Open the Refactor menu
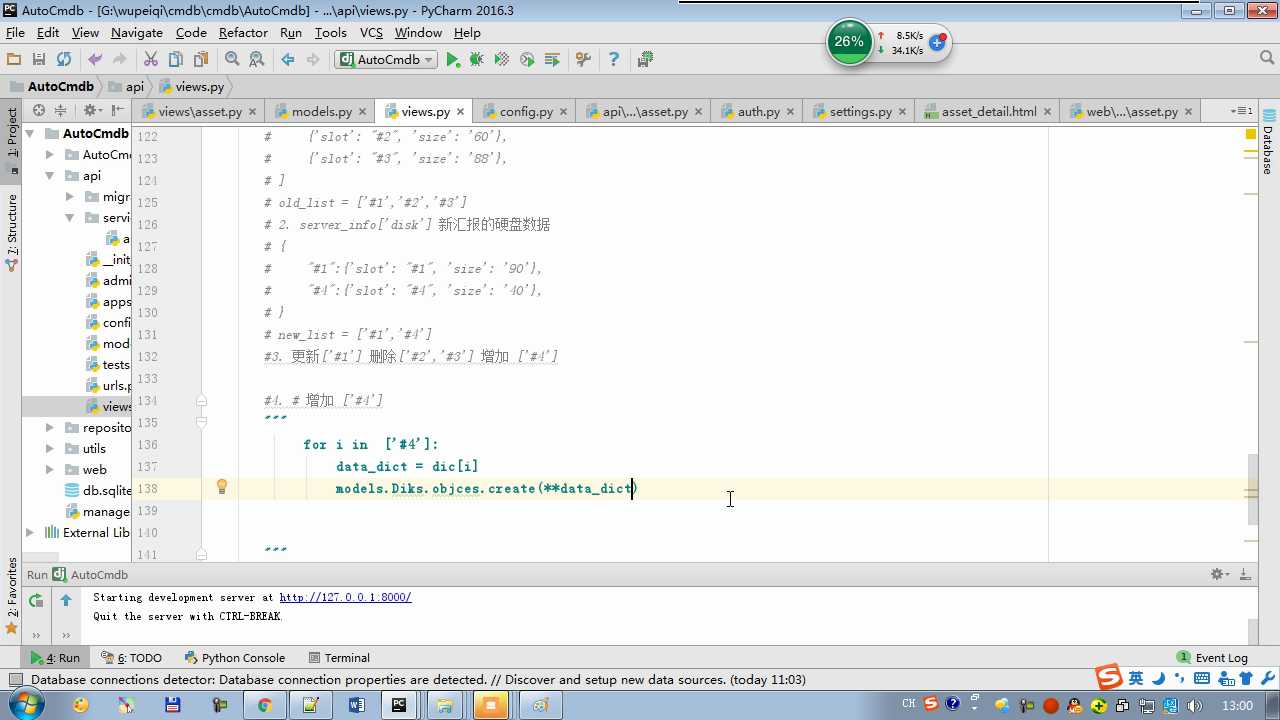 [243, 32]
